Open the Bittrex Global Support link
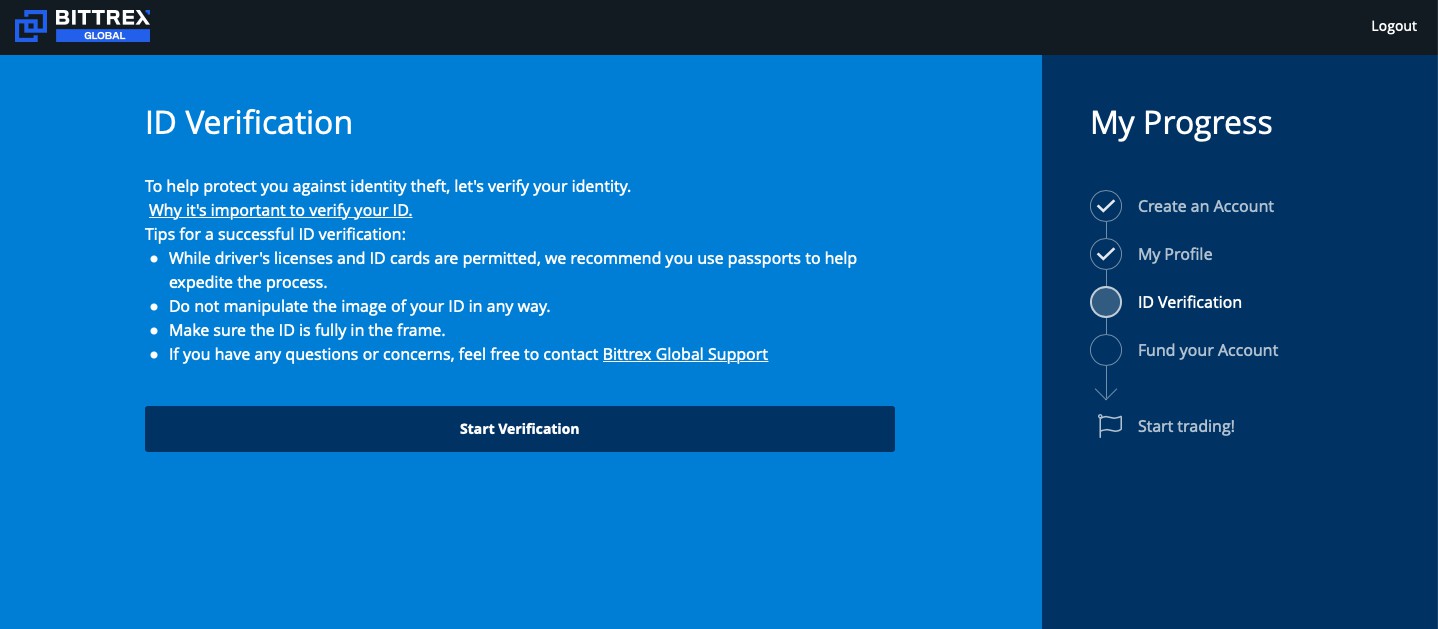 (685, 354)
